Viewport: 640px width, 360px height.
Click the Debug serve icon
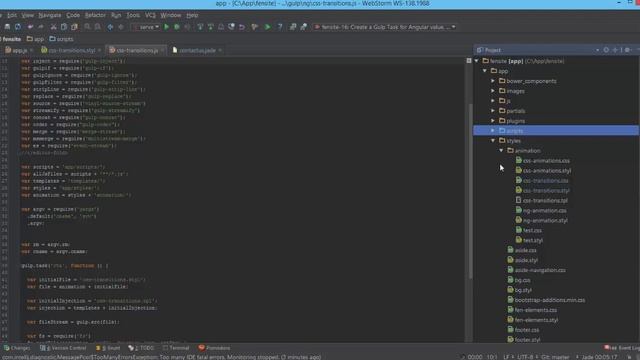coord(177,27)
